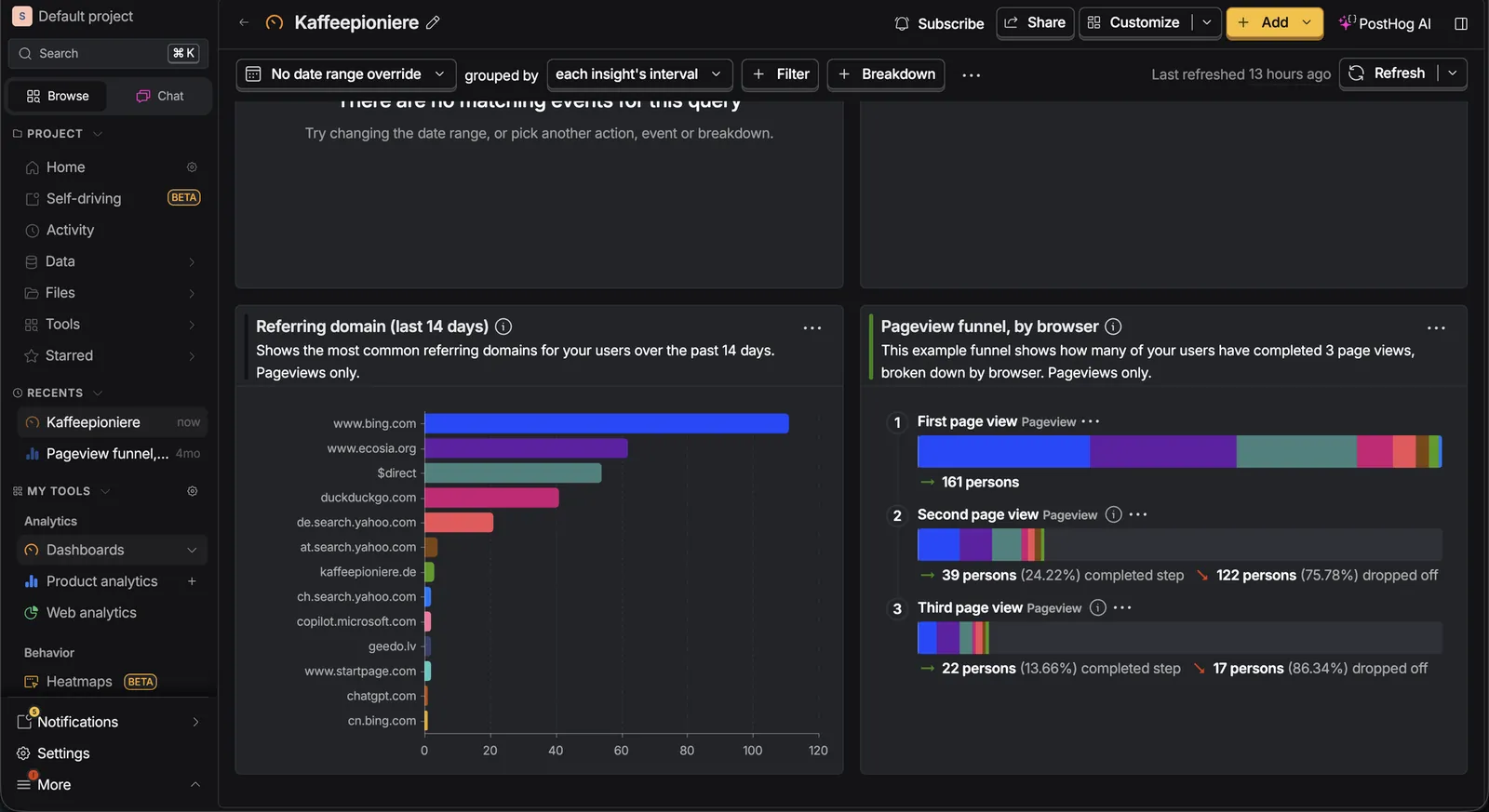Viewport: 1489px width, 812px height.
Task: Open Referring domain card options menu
Action: [812, 328]
